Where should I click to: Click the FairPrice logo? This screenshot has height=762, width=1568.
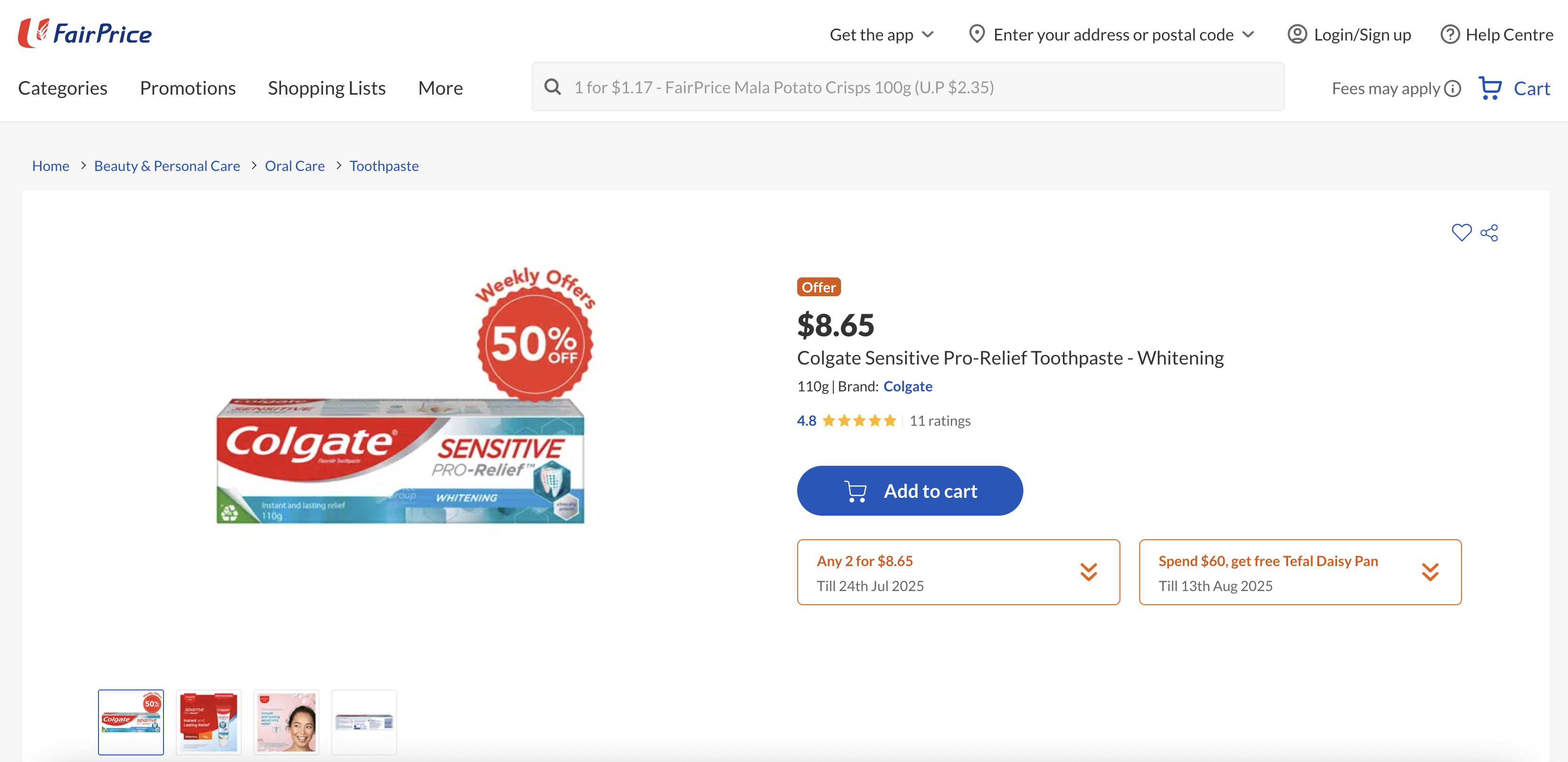point(85,33)
